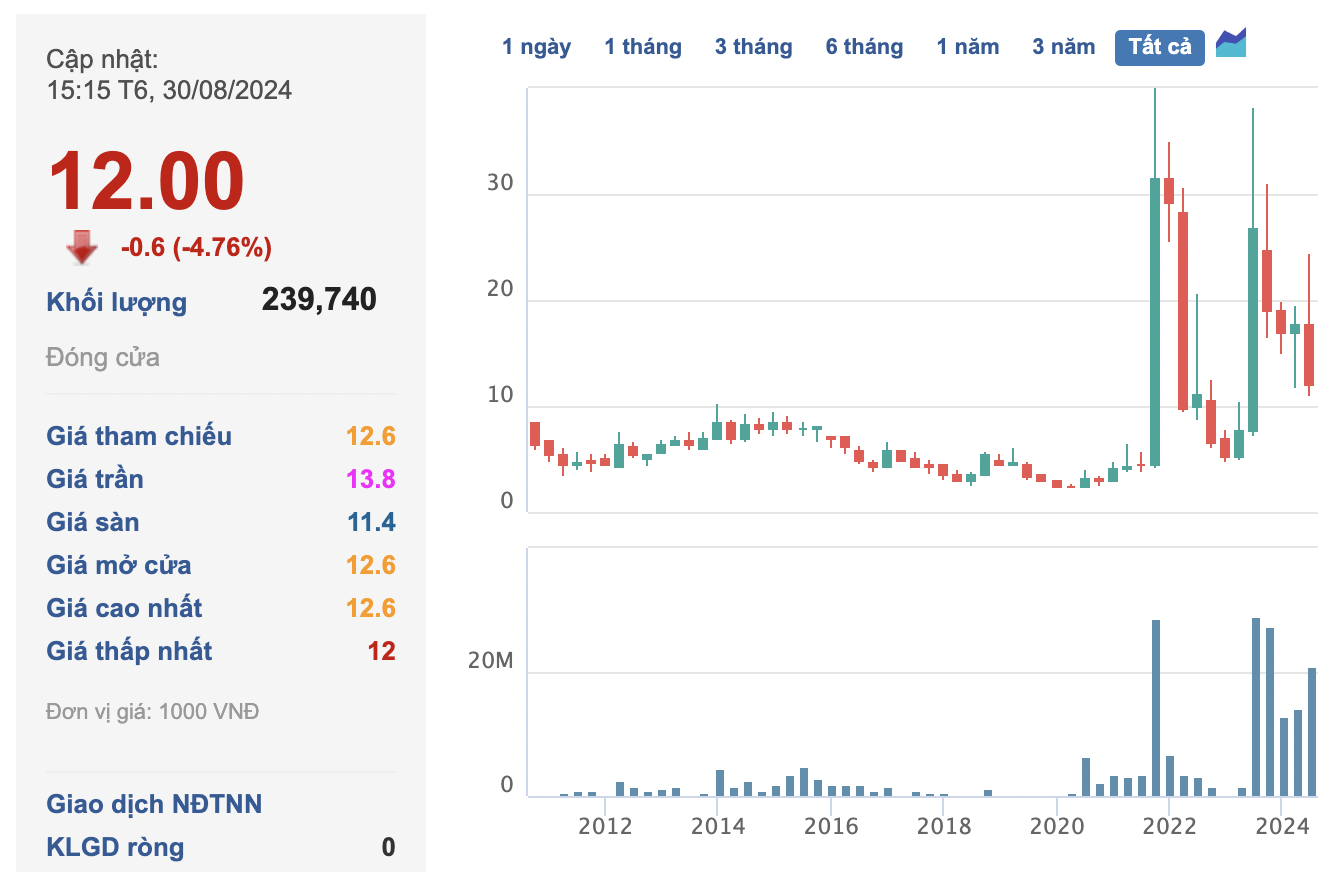Click the 'Giao dịch NĐTNN' heading
The width and height of the screenshot is (1336, 872).
click(154, 804)
